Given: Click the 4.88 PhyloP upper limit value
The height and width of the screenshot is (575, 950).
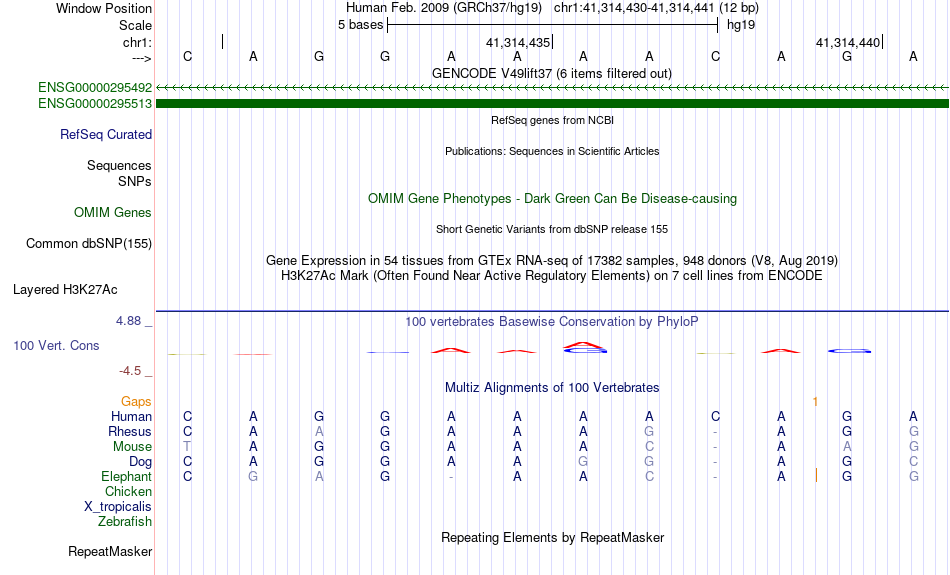Looking at the screenshot, I should coord(128,321).
